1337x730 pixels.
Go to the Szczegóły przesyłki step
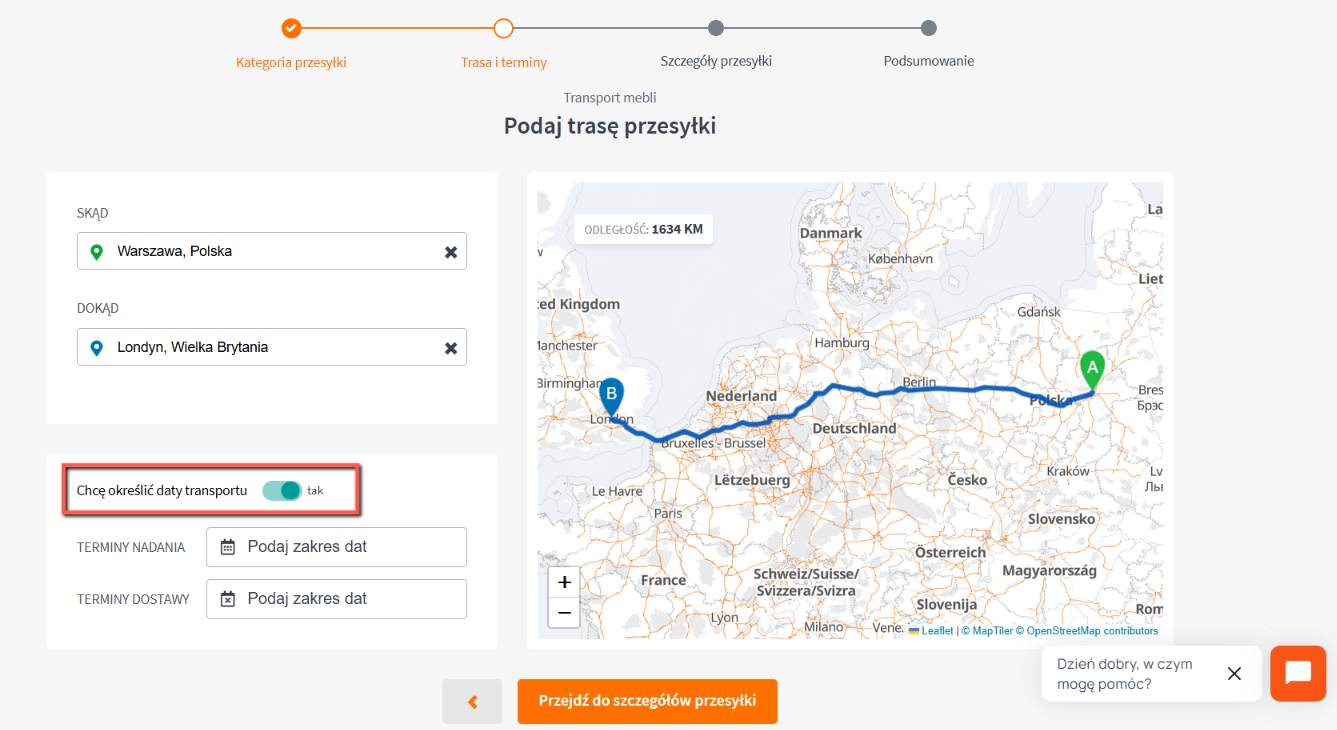click(x=716, y=29)
